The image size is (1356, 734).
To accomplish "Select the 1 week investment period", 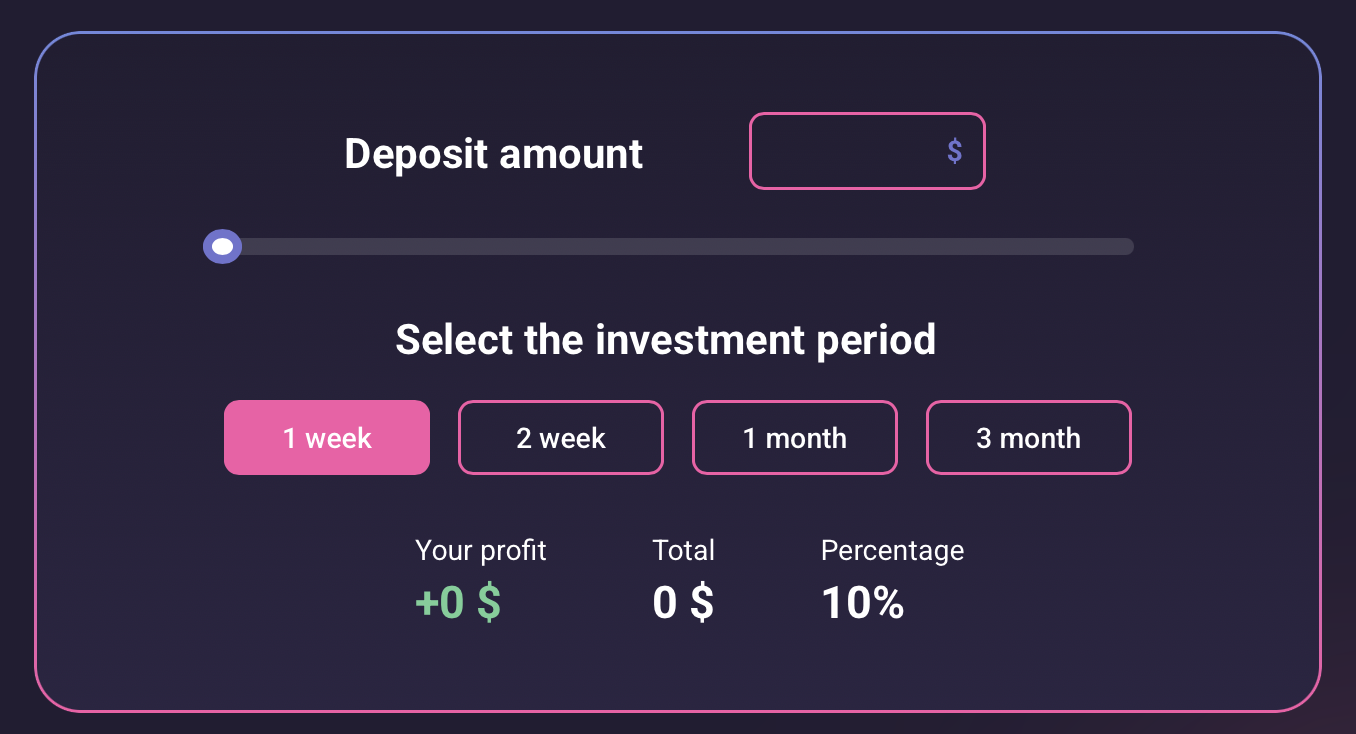I will [x=327, y=438].
